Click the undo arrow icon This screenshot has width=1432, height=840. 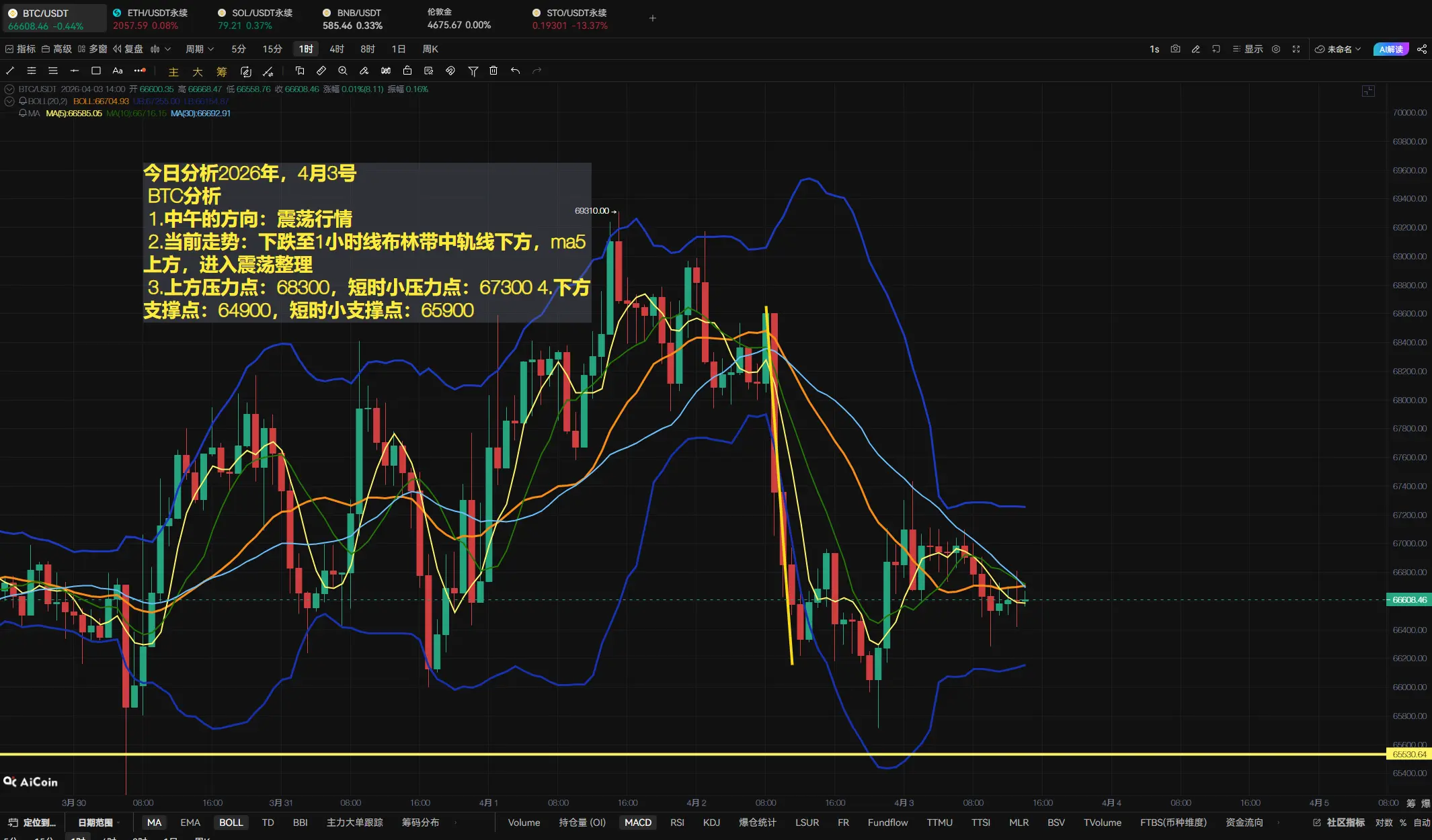click(x=515, y=71)
